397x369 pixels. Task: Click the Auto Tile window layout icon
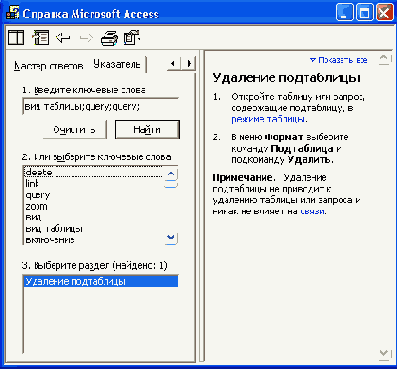[x=16, y=37]
